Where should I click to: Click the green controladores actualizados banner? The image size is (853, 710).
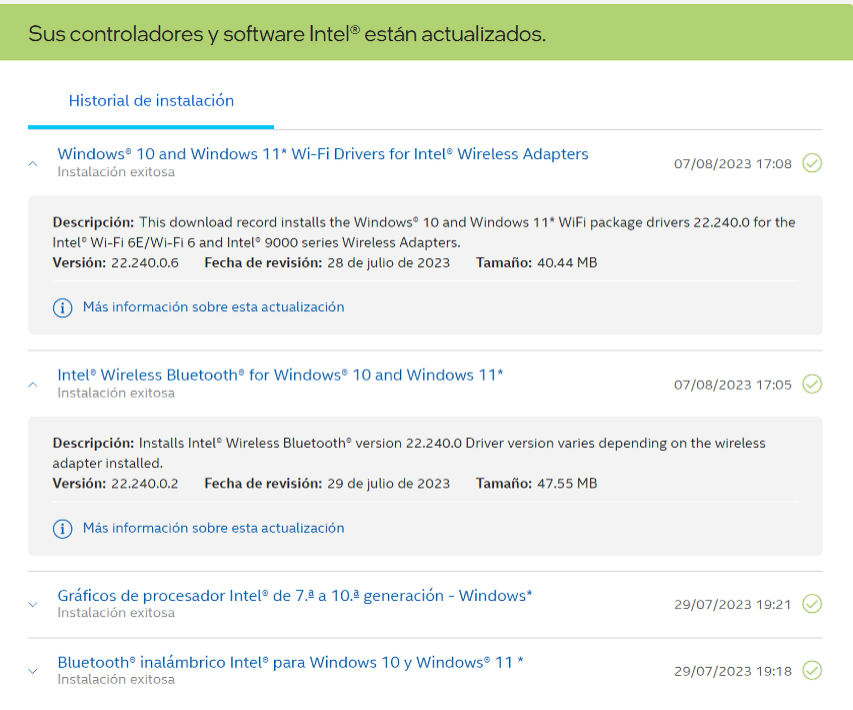tap(426, 32)
